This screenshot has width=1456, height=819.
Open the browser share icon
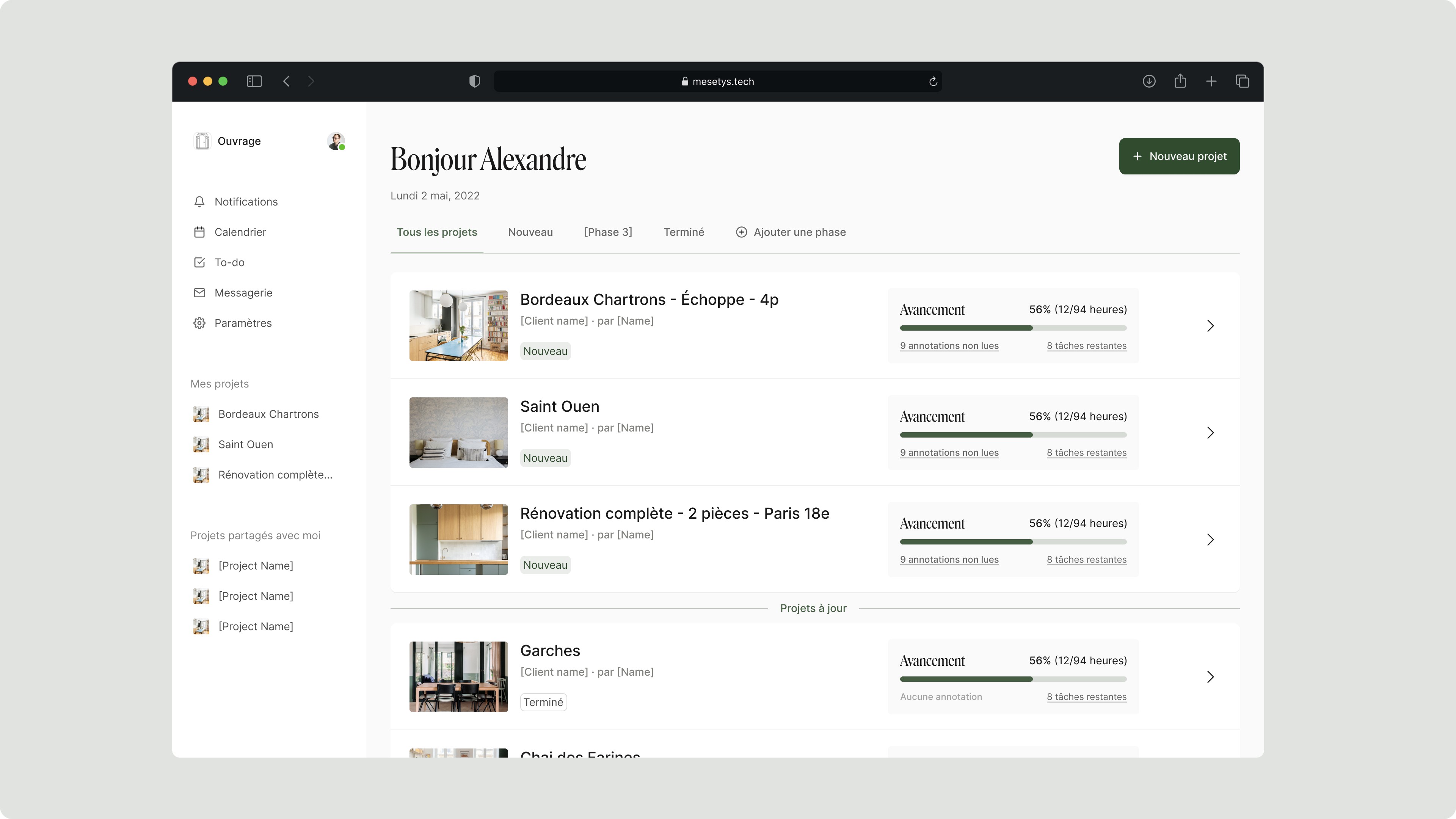click(1180, 82)
